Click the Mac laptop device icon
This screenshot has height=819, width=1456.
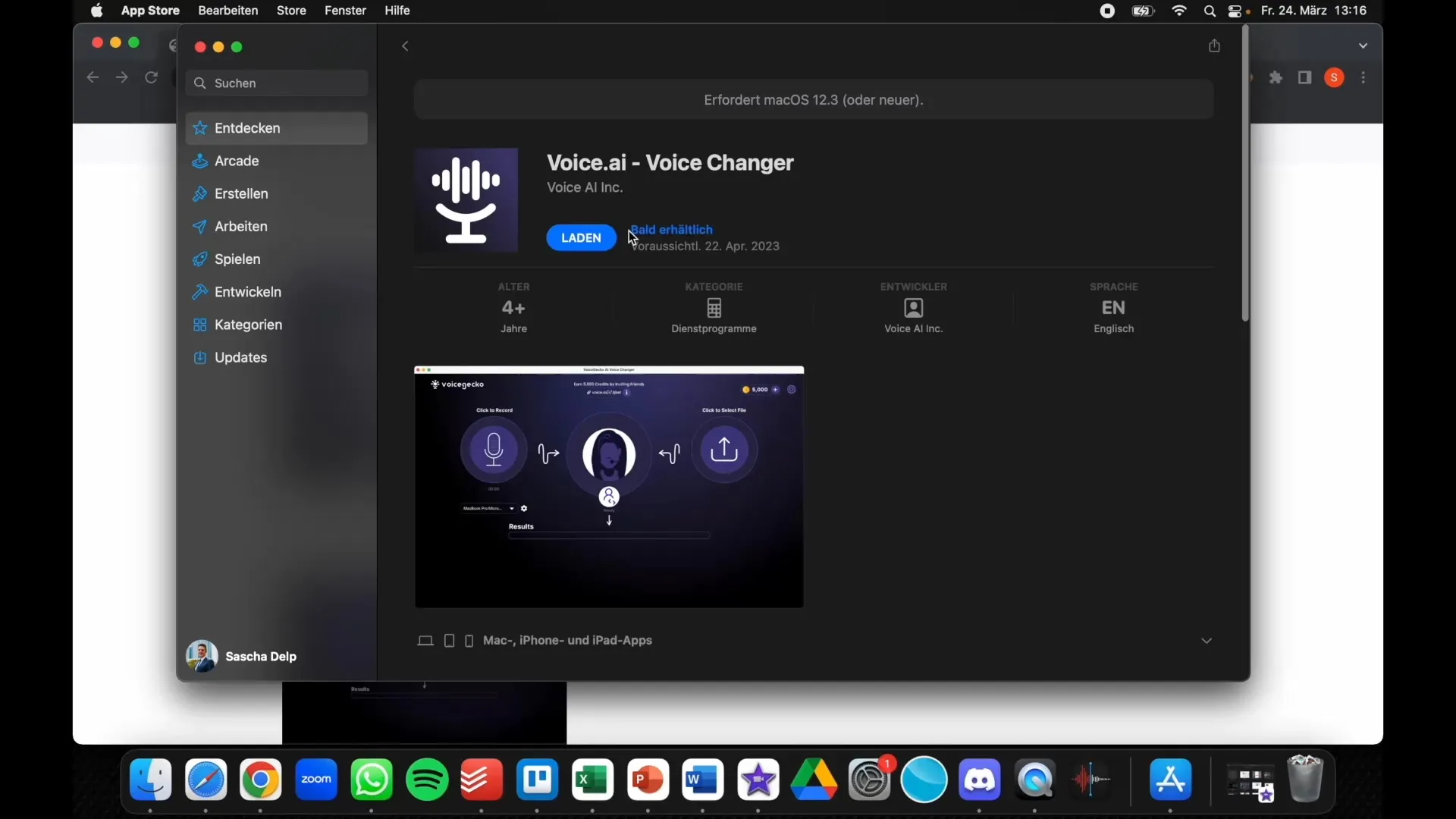(x=425, y=642)
